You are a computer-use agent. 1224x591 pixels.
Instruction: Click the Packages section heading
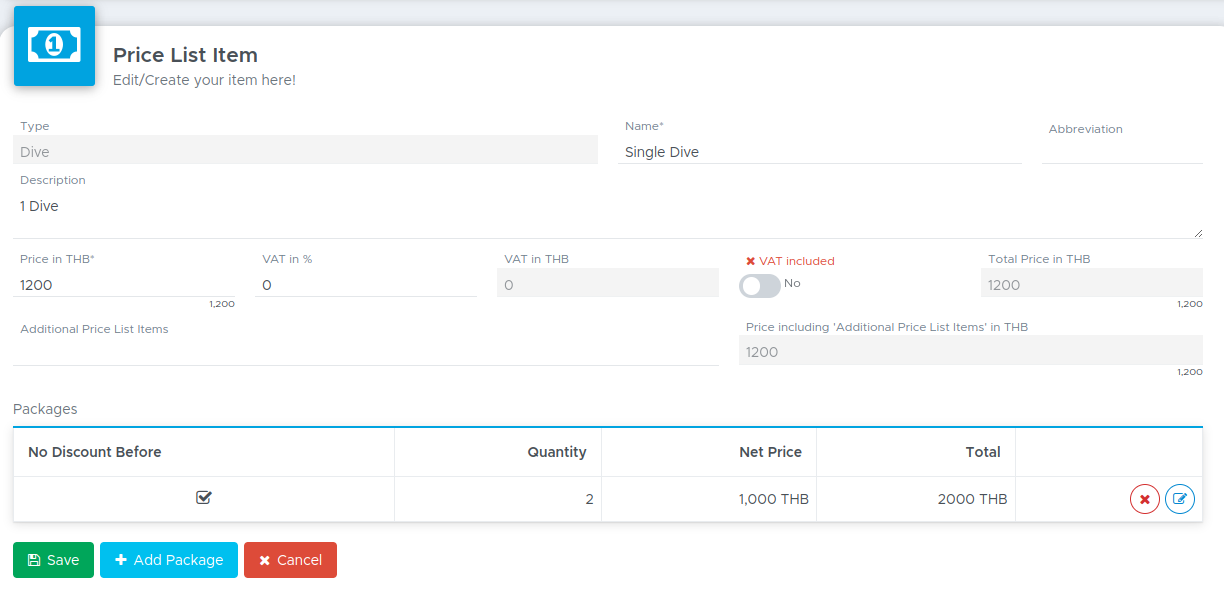[x=45, y=409]
